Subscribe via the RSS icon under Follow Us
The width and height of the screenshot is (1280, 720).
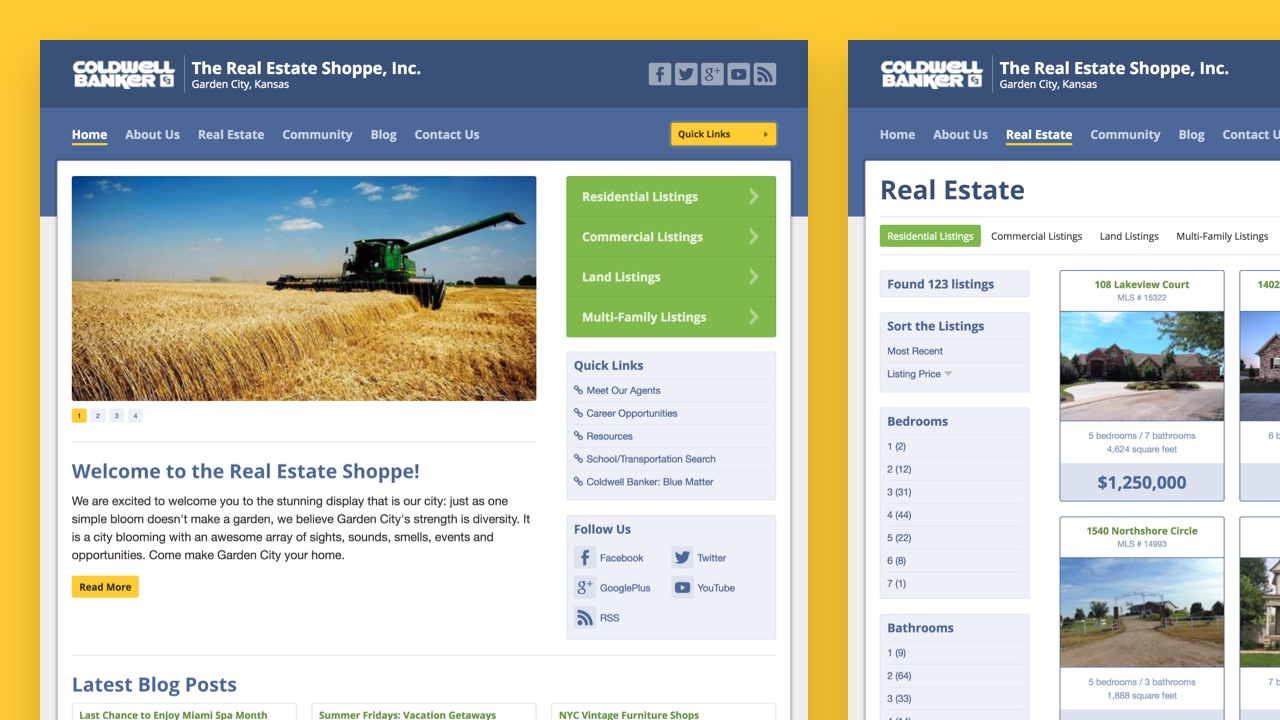(x=584, y=618)
